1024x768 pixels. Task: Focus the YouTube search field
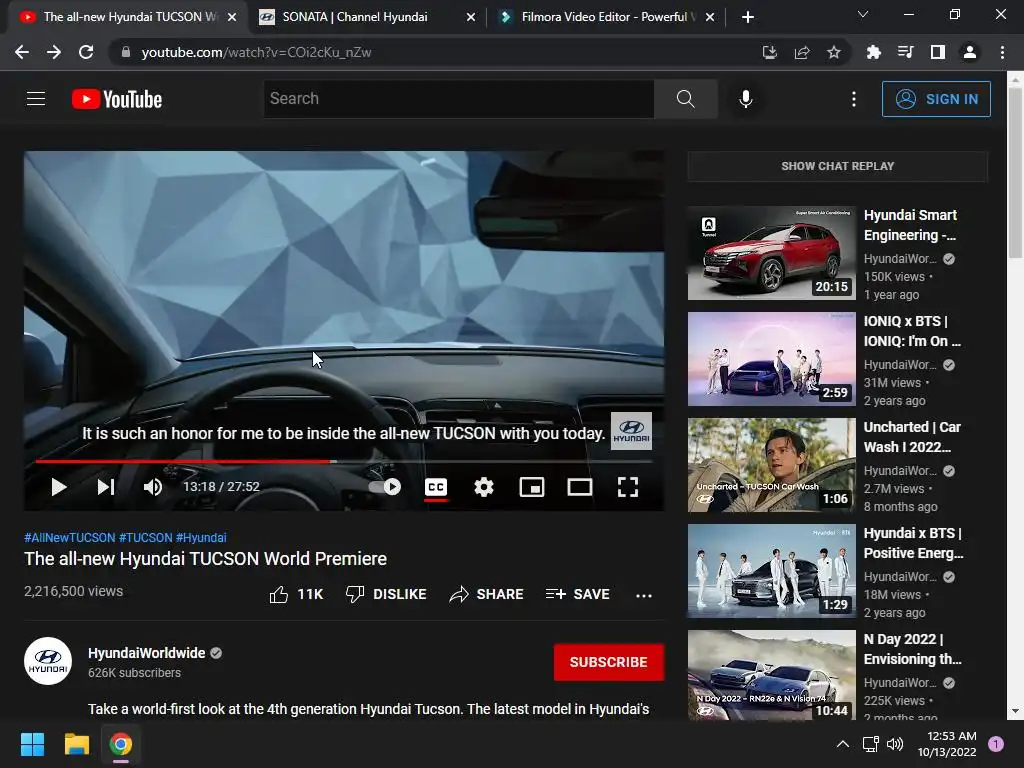(x=458, y=99)
